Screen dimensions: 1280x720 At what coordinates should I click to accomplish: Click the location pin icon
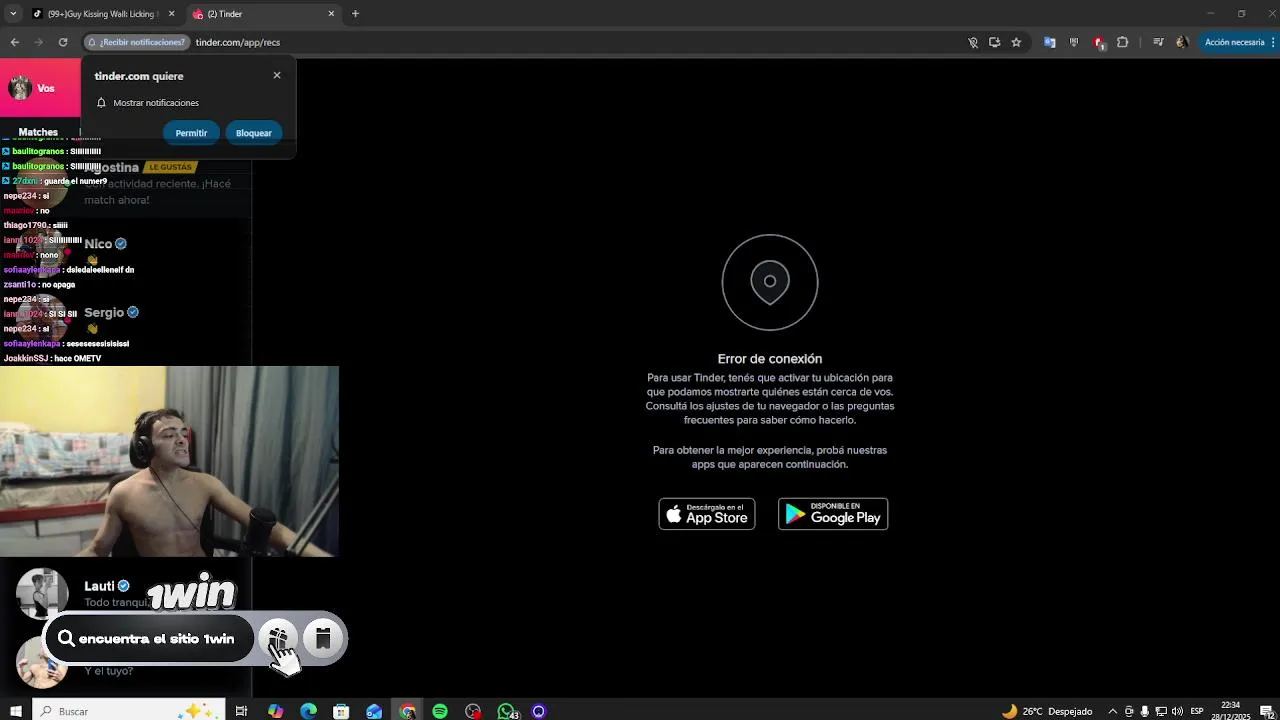point(770,282)
